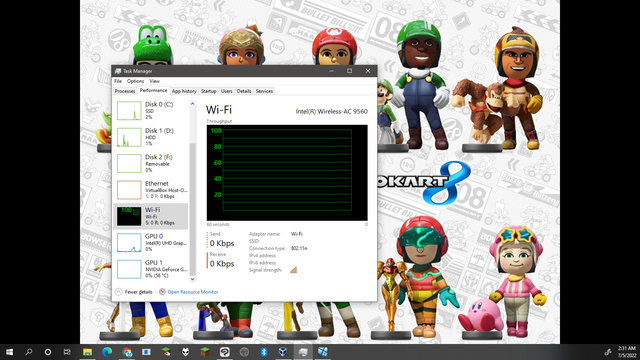Open VirtualBox from the taskbar
Screen dimensions: 640x360
pos(283,352)
